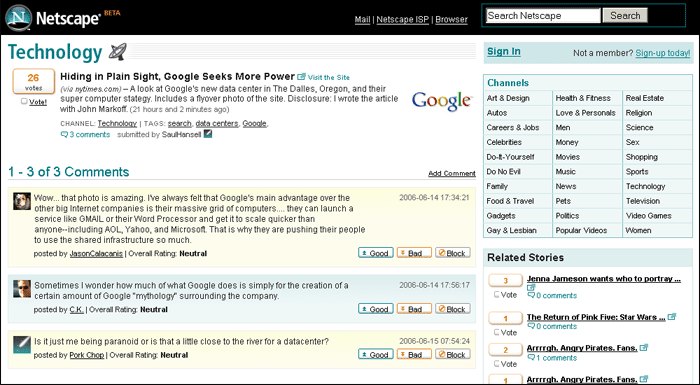Viewport: 700px width, 385px height.
Task: Click the Search button
Action: 625,16
